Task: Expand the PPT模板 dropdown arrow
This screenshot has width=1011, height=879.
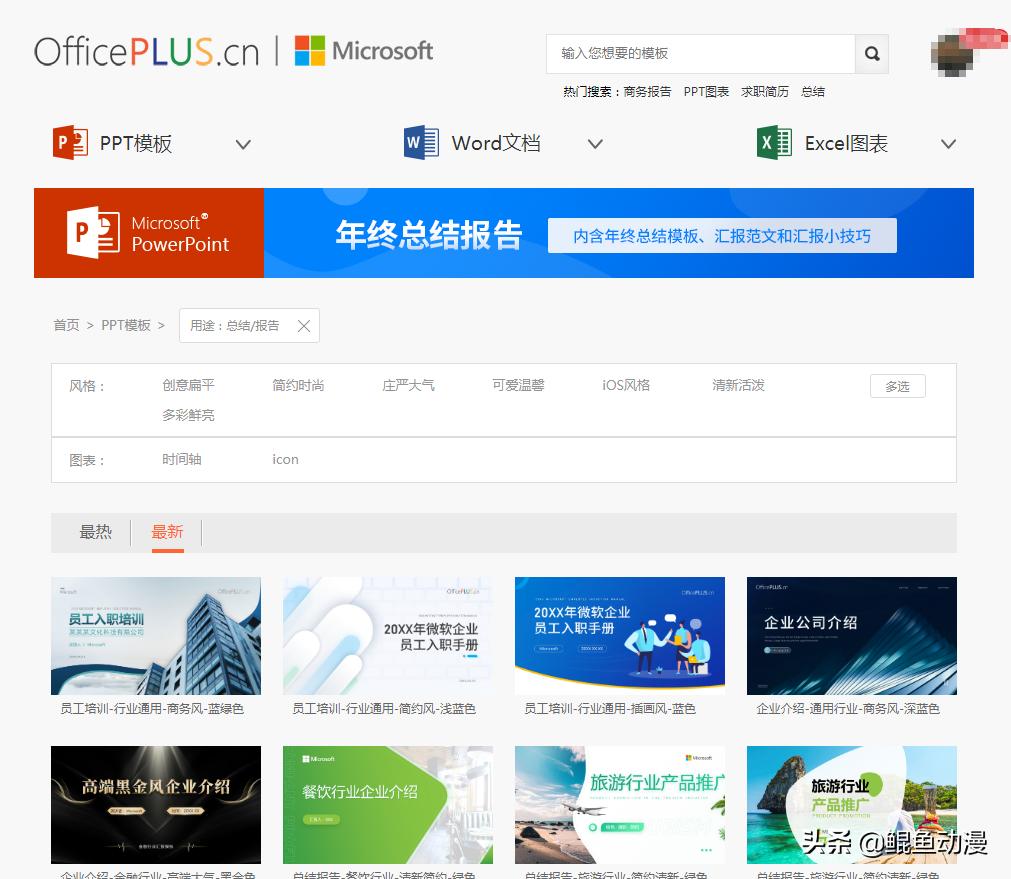Action: point(243,144)
